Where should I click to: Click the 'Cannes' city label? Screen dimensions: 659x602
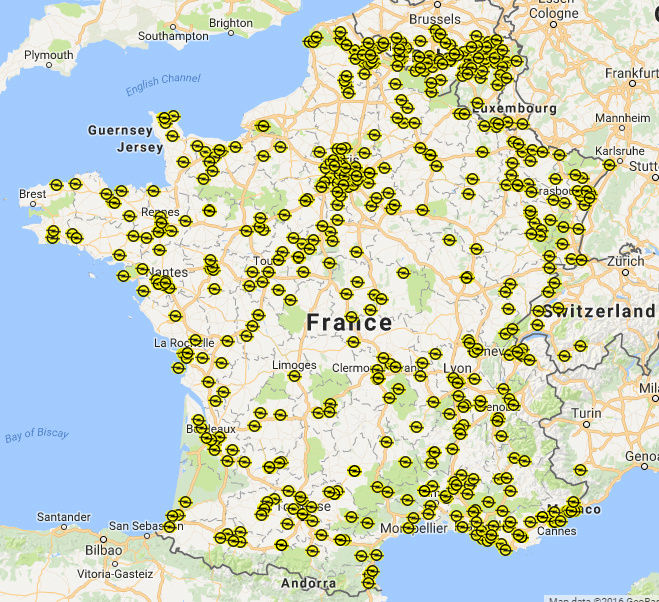pyautogui.click(x=557, y=531)
